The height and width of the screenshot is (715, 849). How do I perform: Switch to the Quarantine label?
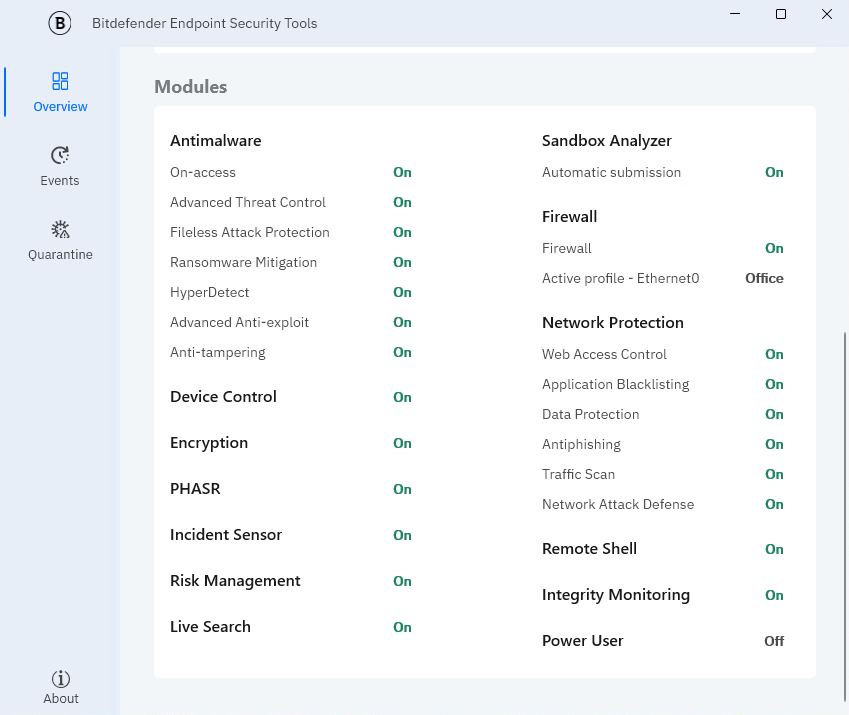60,255
